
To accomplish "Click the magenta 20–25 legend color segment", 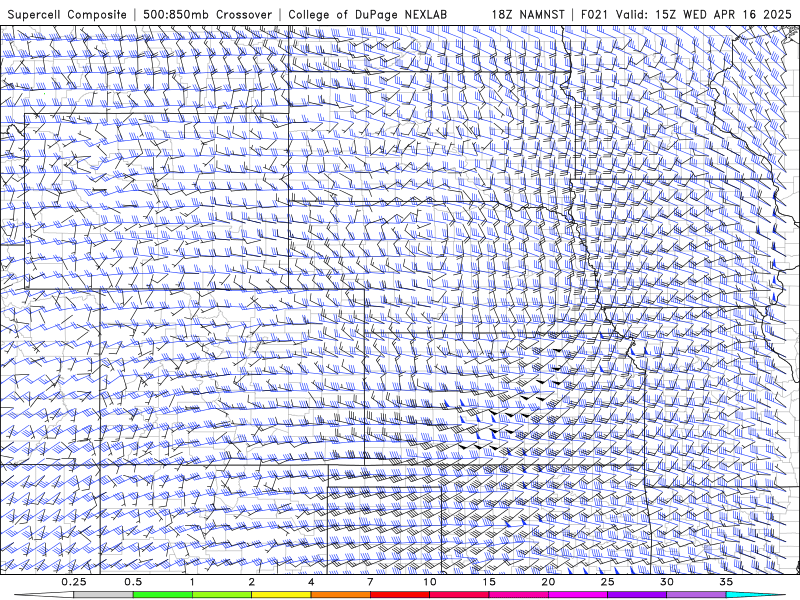I will pyautogui.click(x=578, y=595).
